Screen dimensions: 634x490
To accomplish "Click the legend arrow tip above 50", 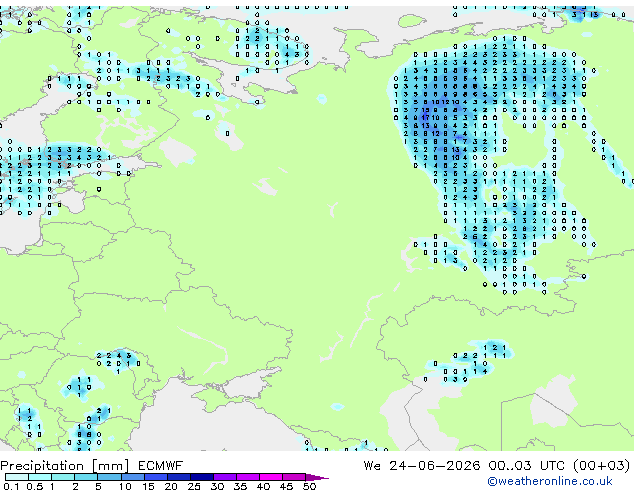I will click(317, 477).
